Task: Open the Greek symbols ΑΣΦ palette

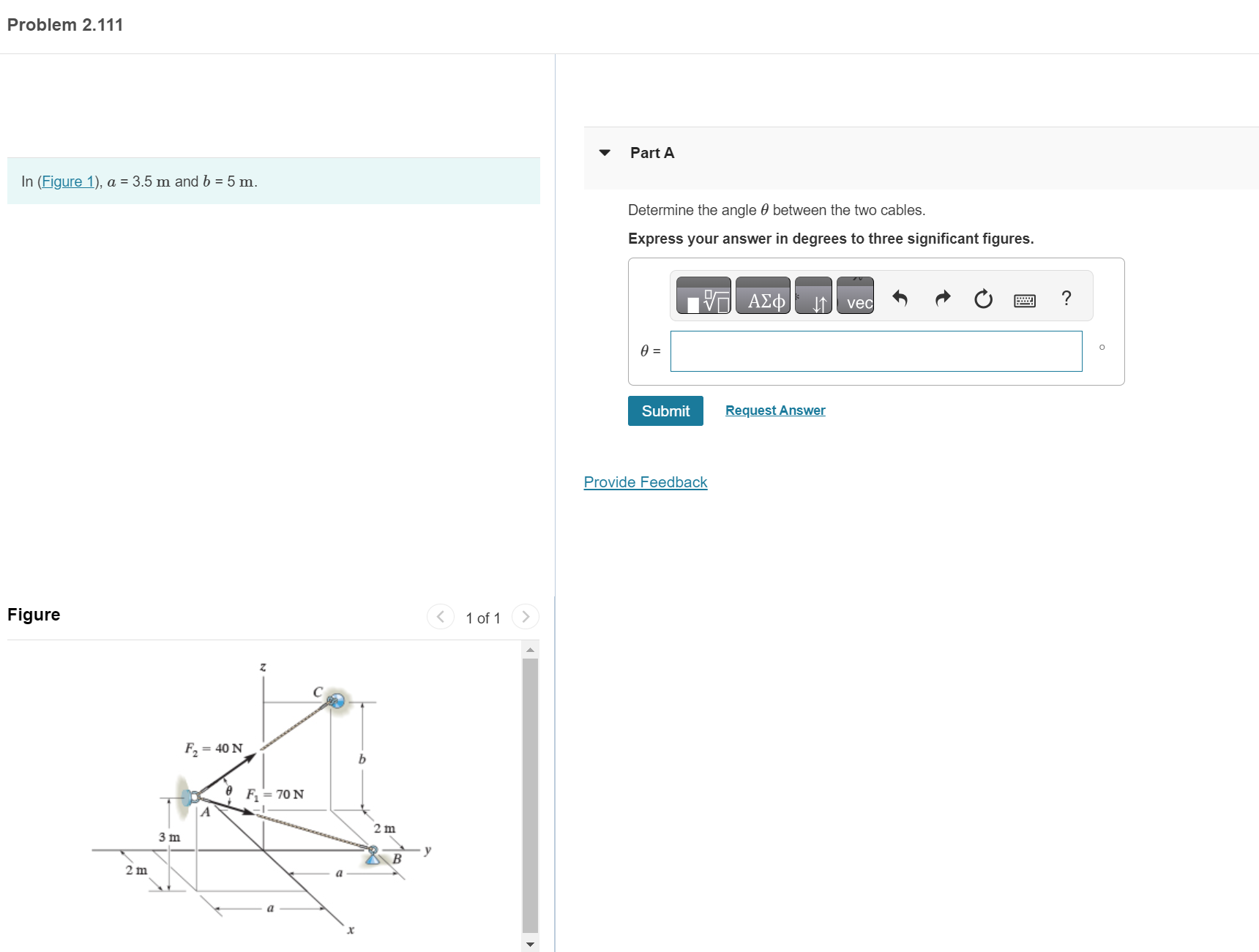Action: (763, 296)
